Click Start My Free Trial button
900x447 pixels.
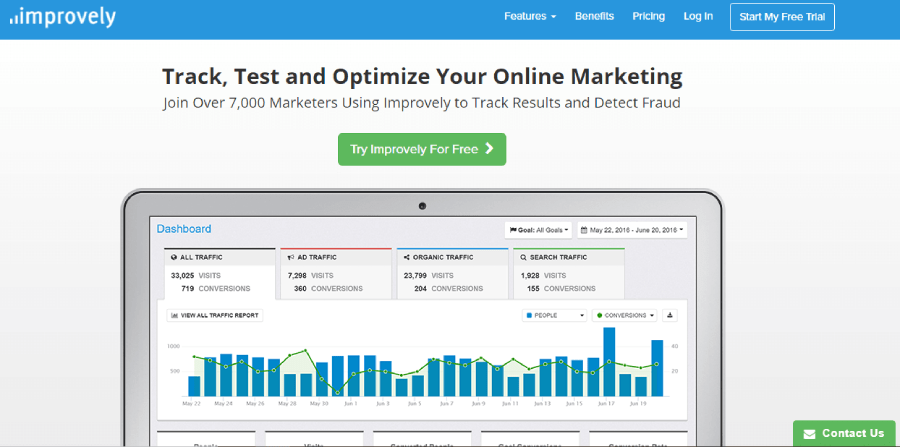point(782,17)
